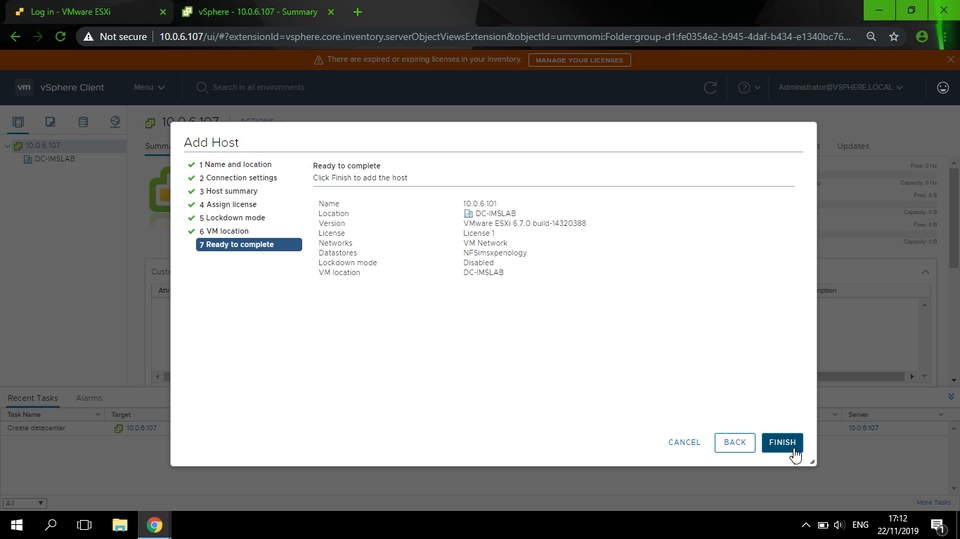Click the More Tasks link
960x539 pixels.
click(933, 502)
